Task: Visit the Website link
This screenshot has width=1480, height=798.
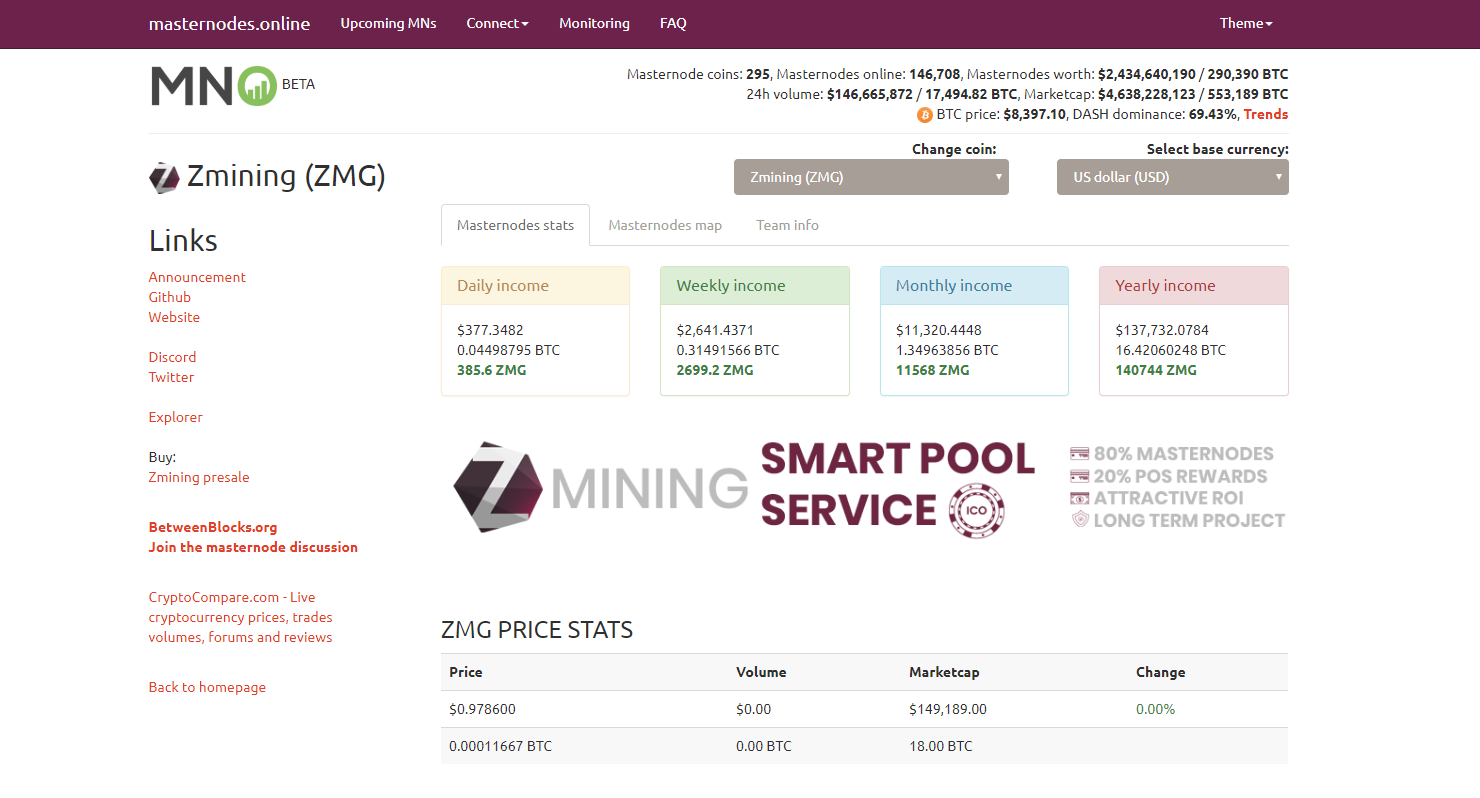Action: (x=174, y=317)
